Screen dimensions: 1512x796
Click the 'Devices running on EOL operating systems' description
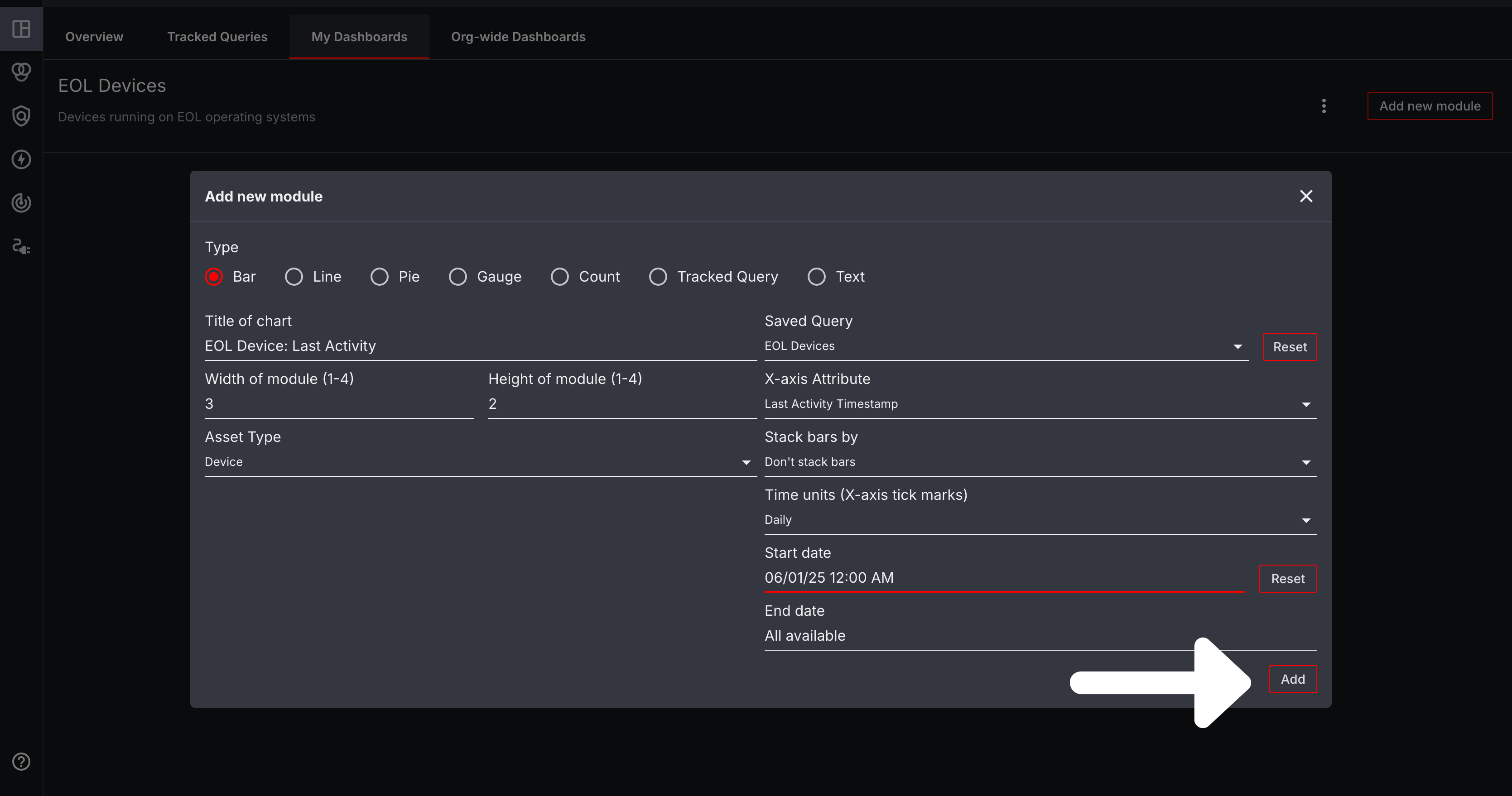(x=187, y=117)
